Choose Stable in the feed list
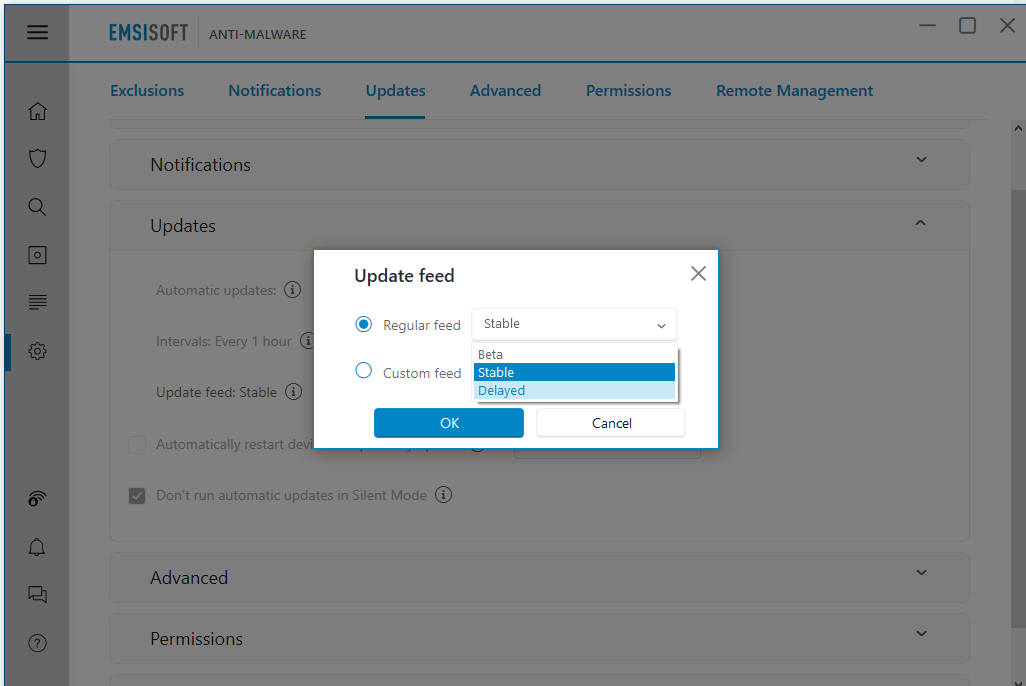1026x686 pixels. (574, 372)
